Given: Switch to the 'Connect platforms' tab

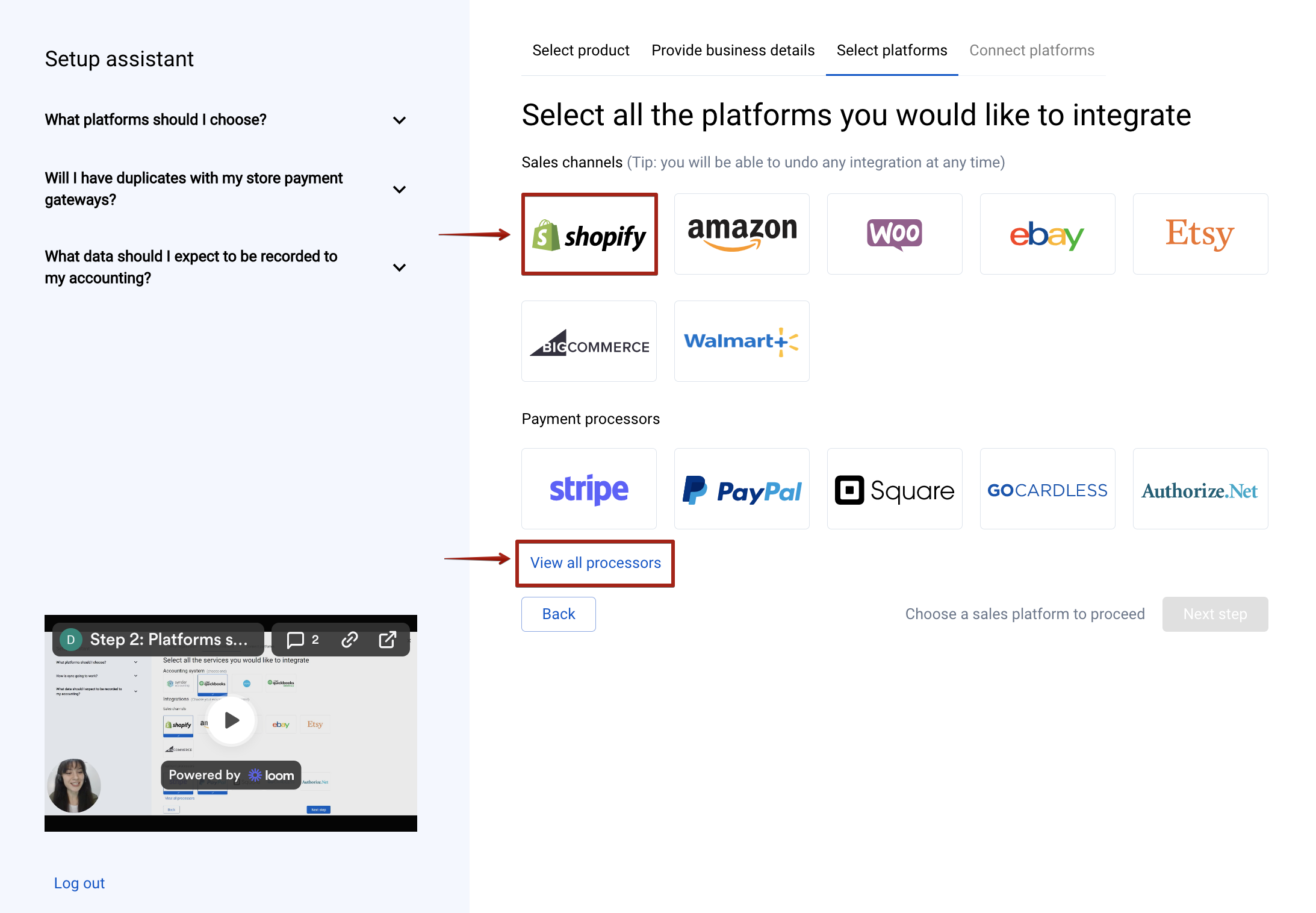Looking at the screenshot, I should tap(1032, 50).
